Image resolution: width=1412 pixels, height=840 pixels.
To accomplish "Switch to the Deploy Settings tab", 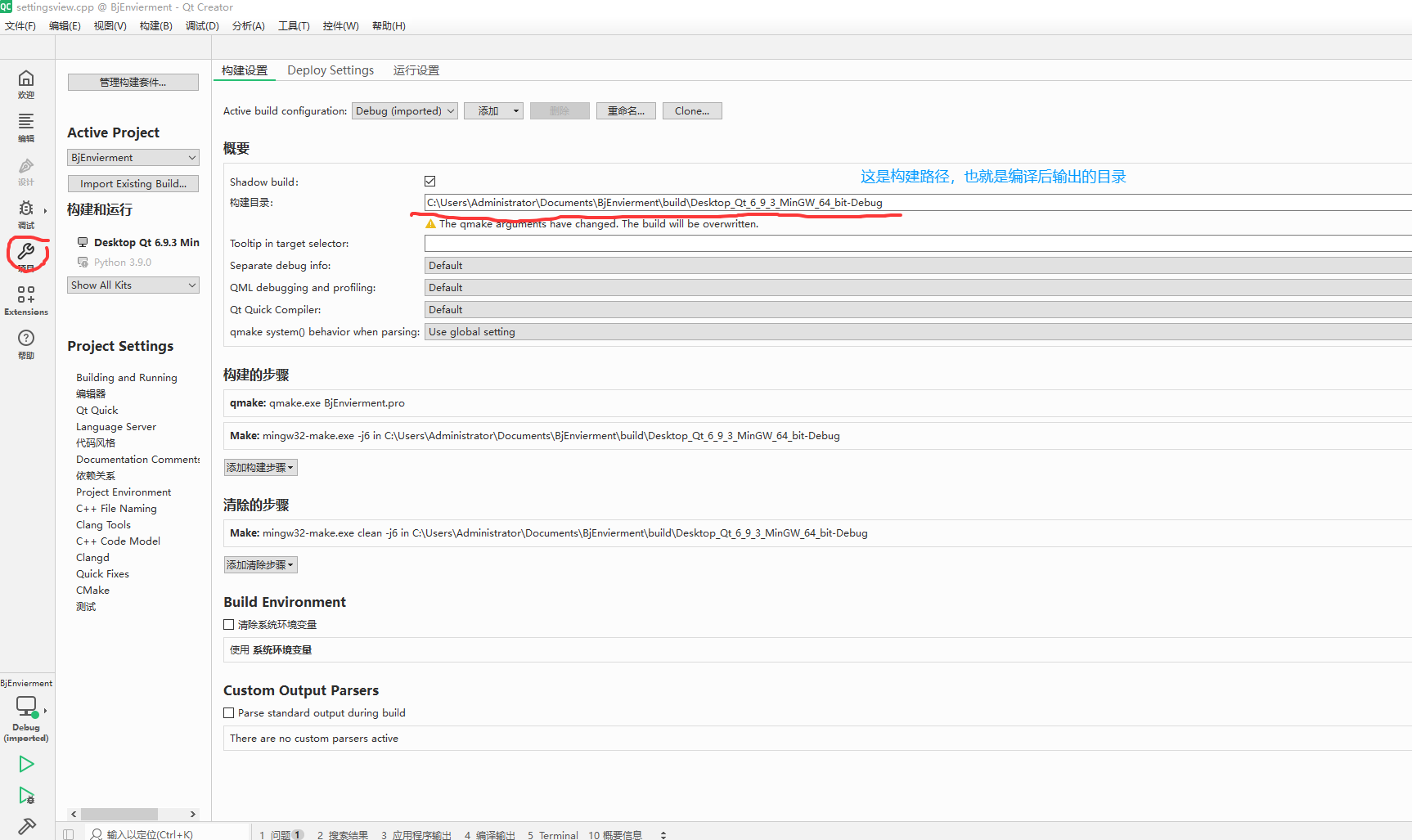I will (331, 70).
